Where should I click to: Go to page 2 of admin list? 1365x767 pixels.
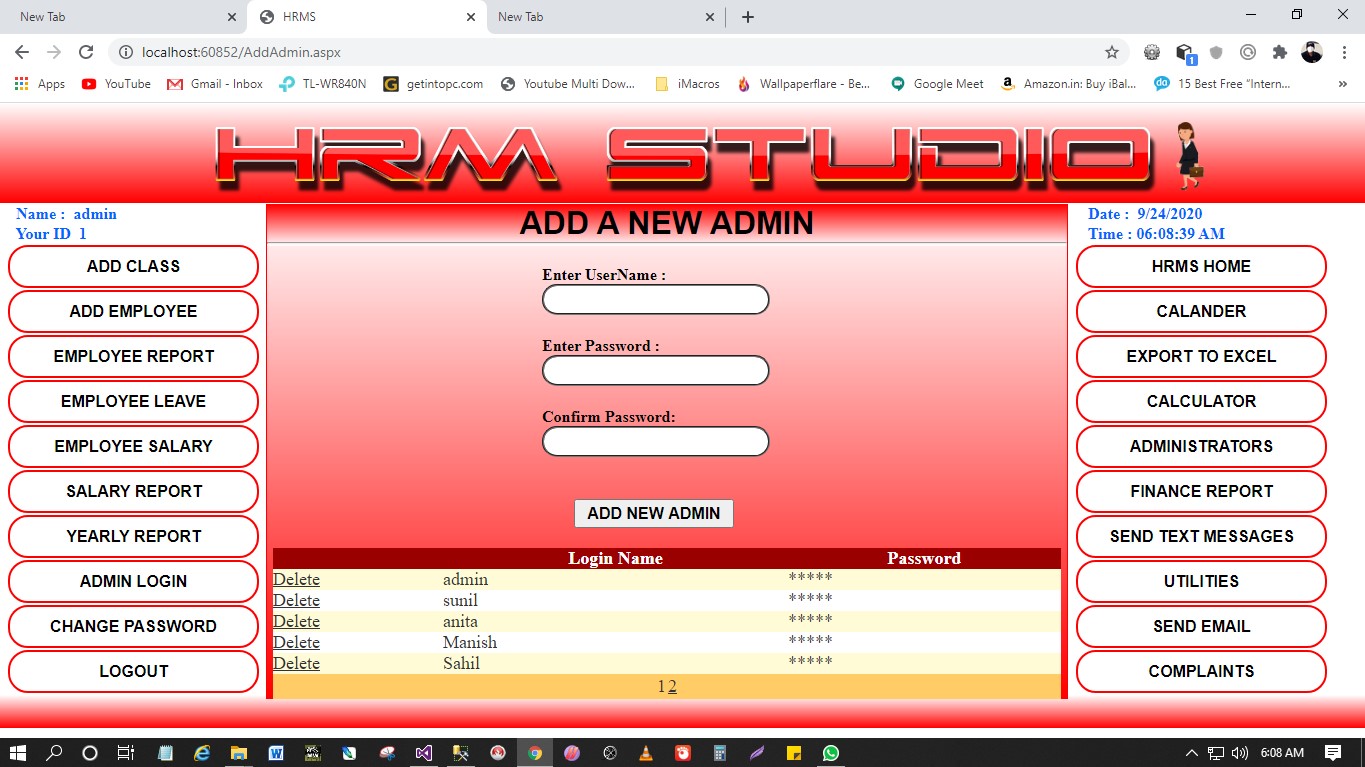point(673,686)
